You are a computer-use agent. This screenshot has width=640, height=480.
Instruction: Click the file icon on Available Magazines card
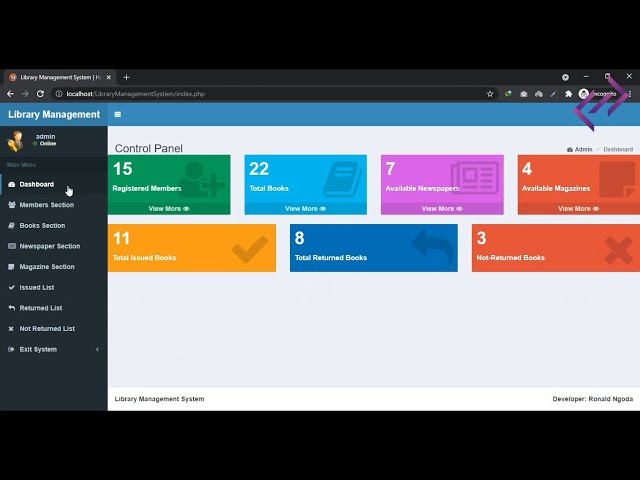click(617, 180)
